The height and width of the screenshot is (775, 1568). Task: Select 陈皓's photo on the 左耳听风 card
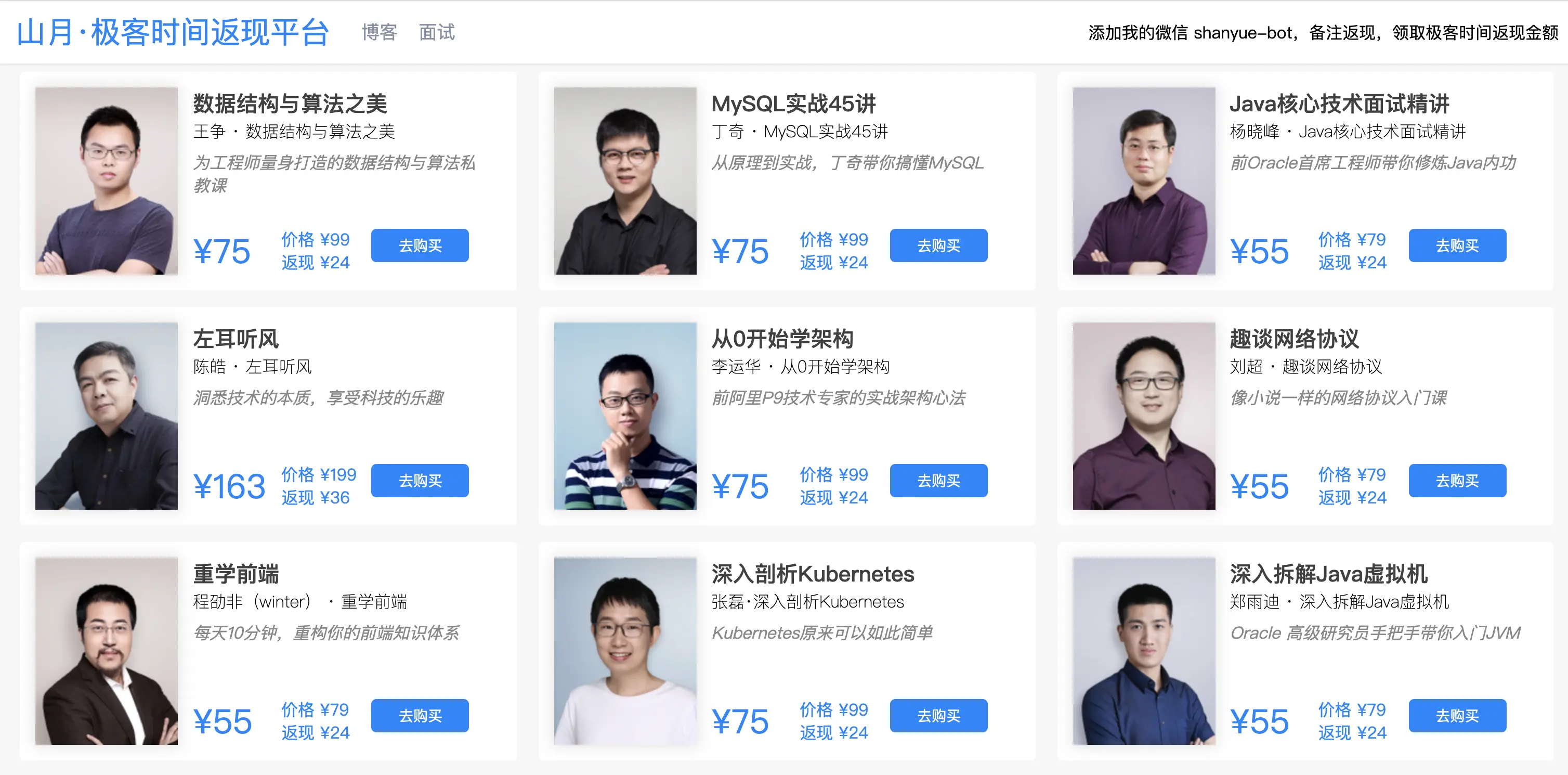[107, 416]
